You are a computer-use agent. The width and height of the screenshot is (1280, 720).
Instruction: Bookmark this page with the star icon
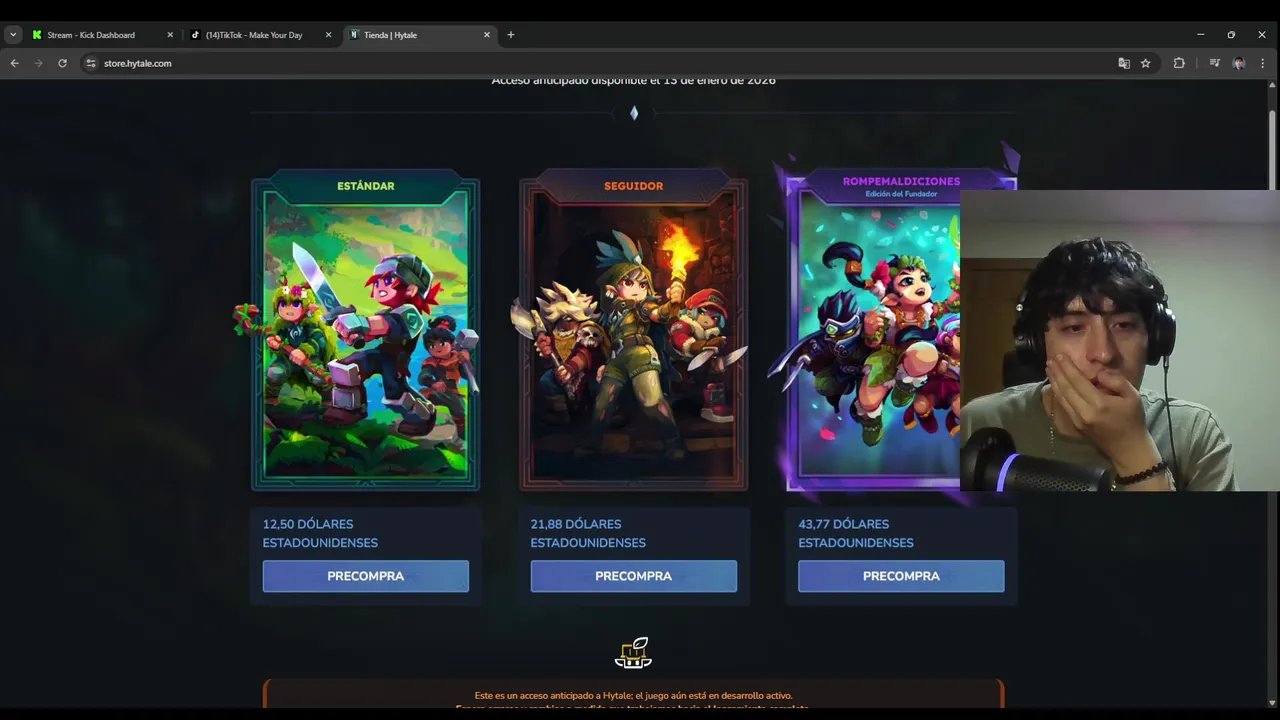(1146, 63)
